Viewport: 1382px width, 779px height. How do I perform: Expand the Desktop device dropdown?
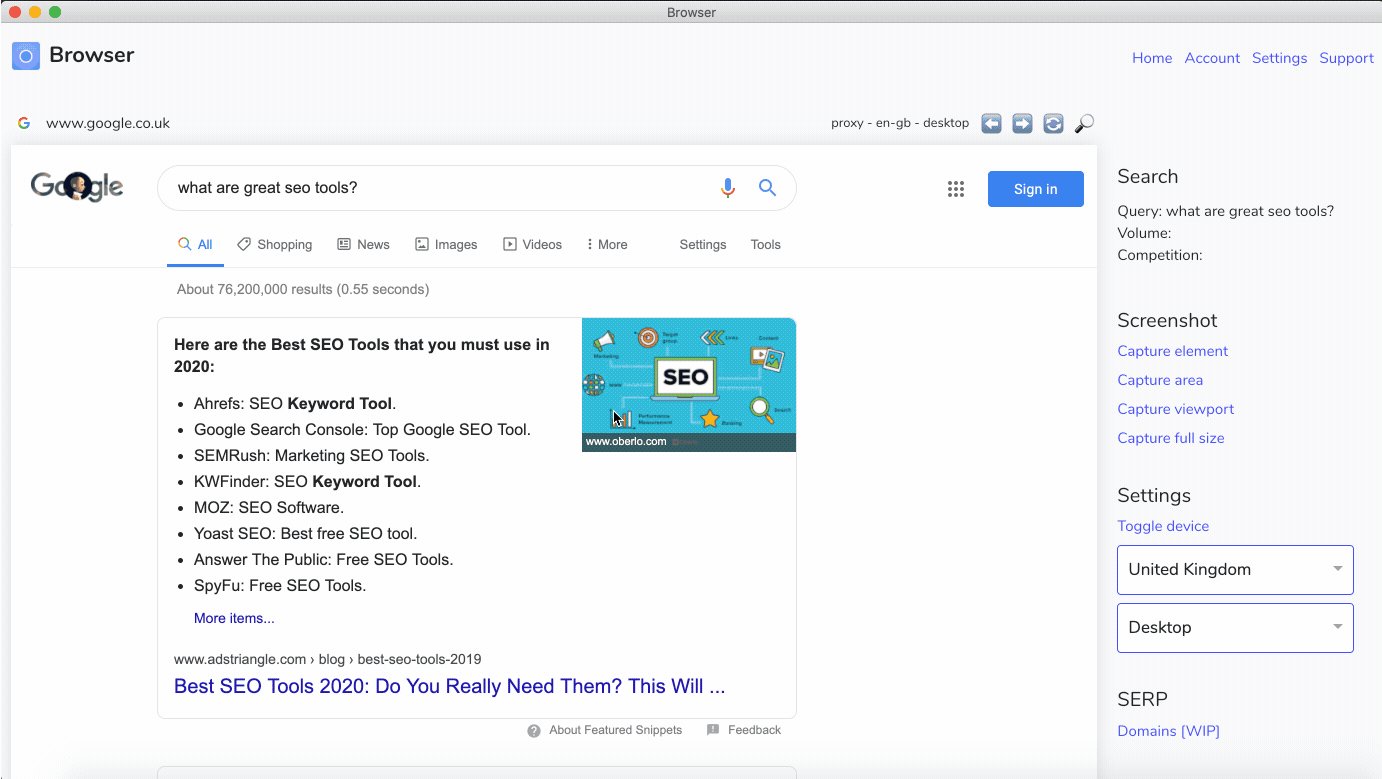coord(1235,628)
